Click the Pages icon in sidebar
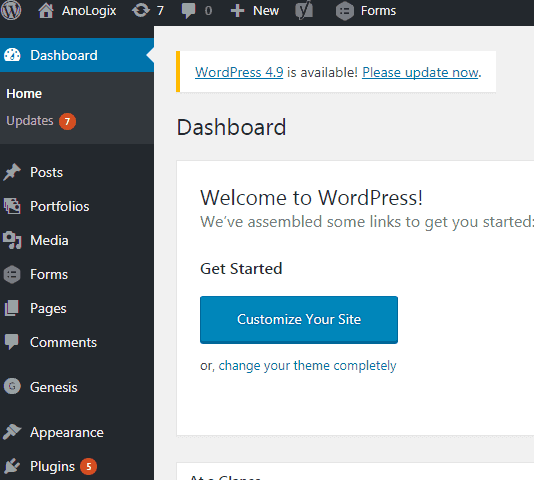This screenshot has height=480, width=534. (12, 308)
